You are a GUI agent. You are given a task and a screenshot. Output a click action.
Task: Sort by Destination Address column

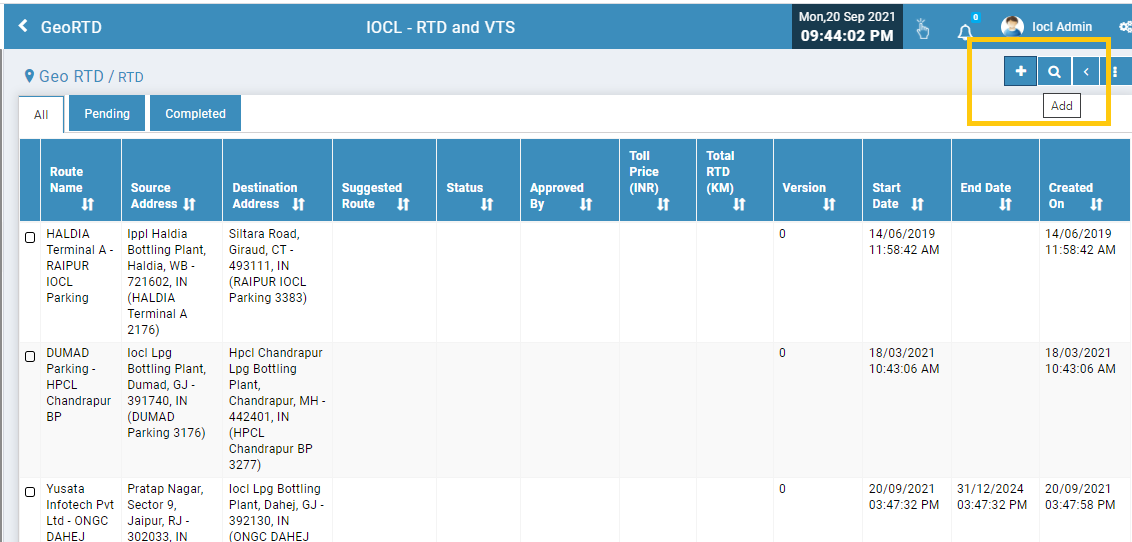pyautogui.click(x=298, y=204)
